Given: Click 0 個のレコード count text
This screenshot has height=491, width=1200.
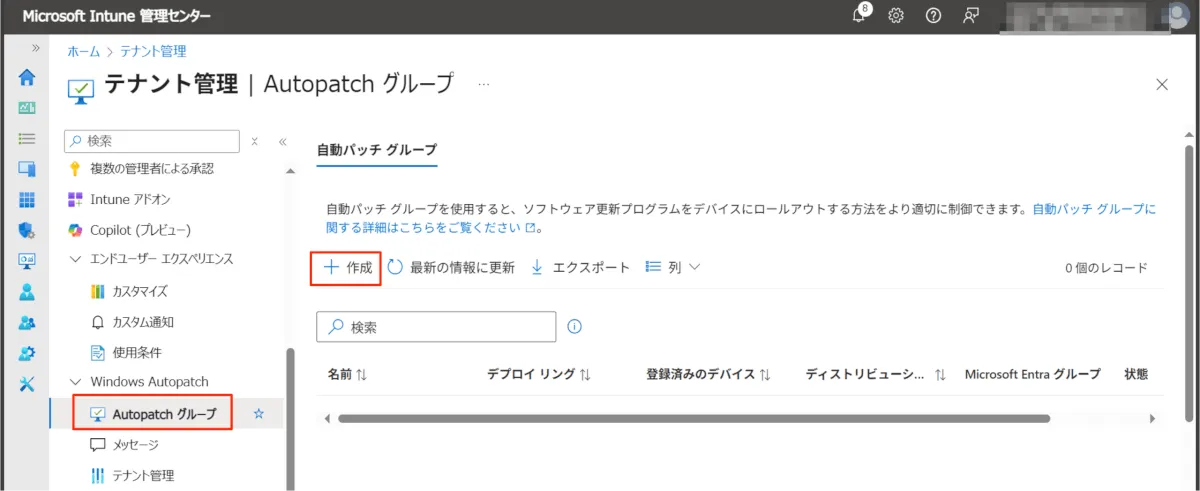Looking at the screenshot, I should coord(1106,267).
